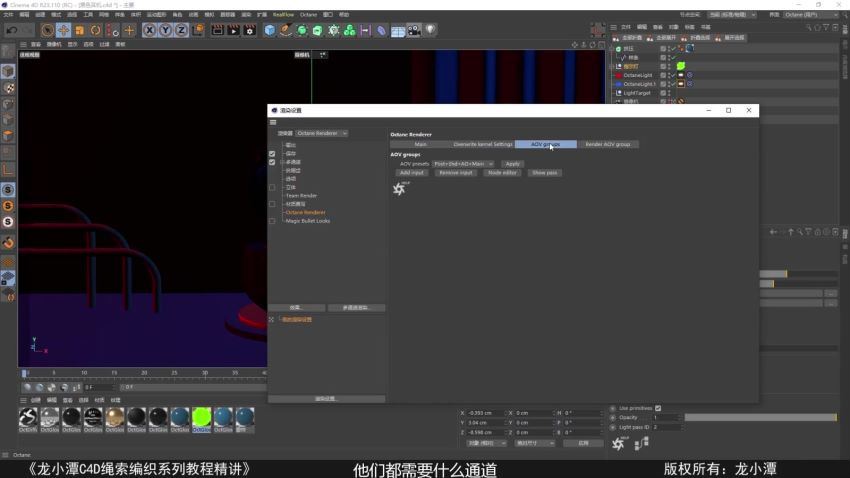
Task: Select OctaneLight.1 object in object manager
Action: [x=639, y=84]
